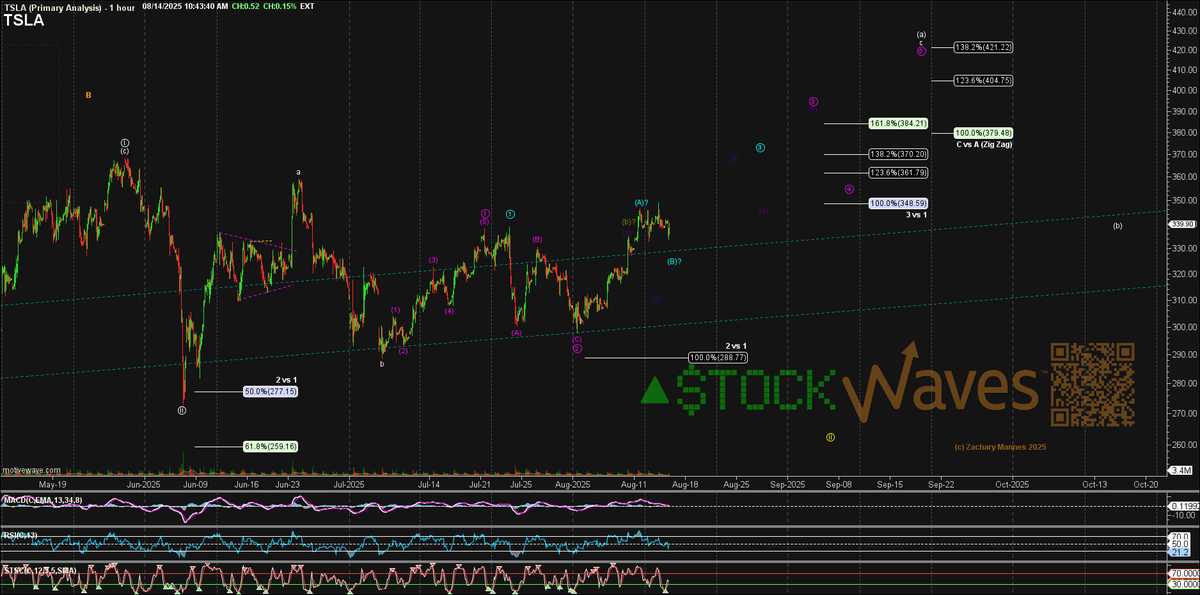This screenshot has width=1200, height=595.
Task: Click the RSI(C,13) indicator label
Action: 18,535
